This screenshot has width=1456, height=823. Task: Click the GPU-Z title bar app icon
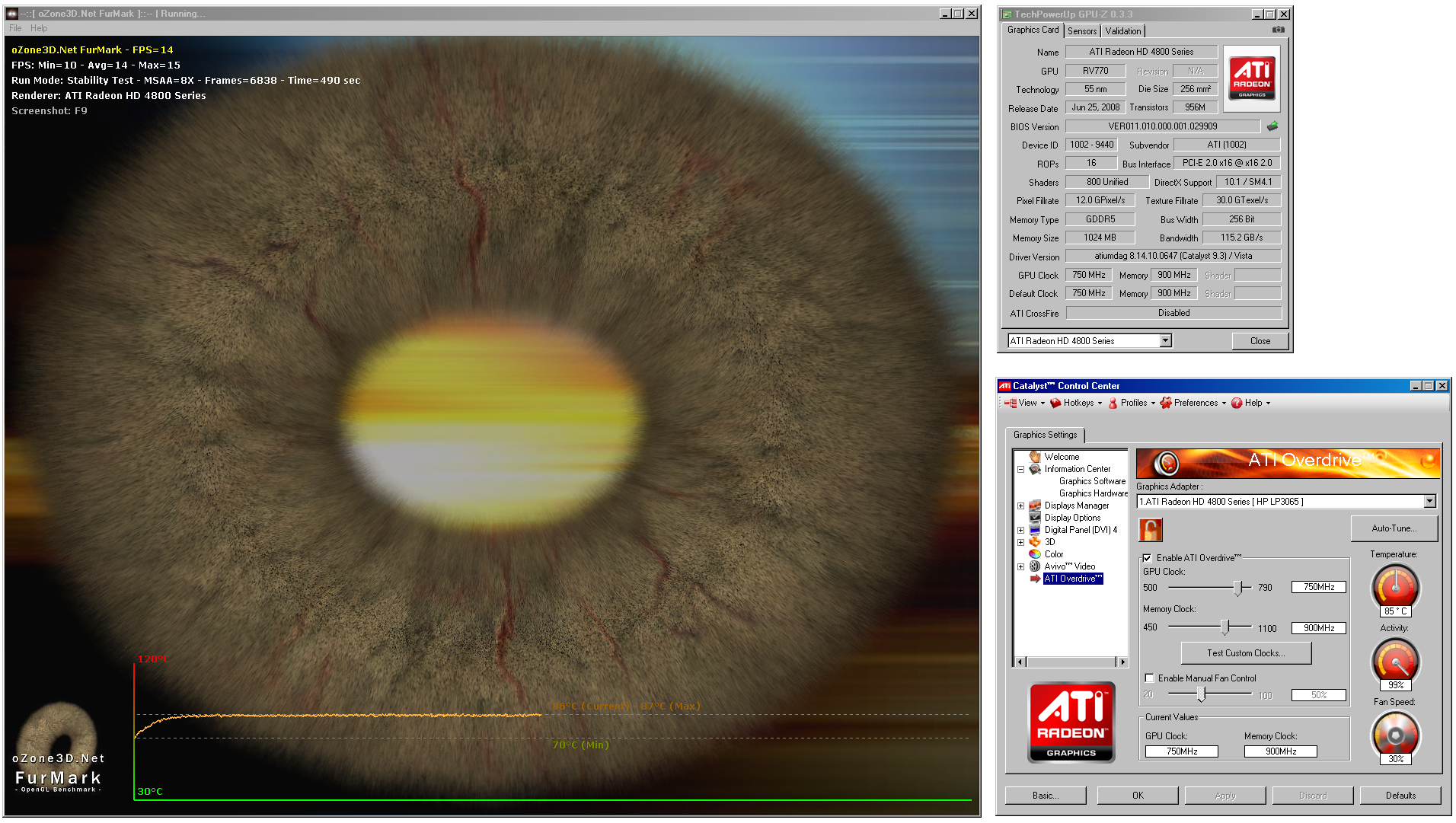(x=1007, y=14)
